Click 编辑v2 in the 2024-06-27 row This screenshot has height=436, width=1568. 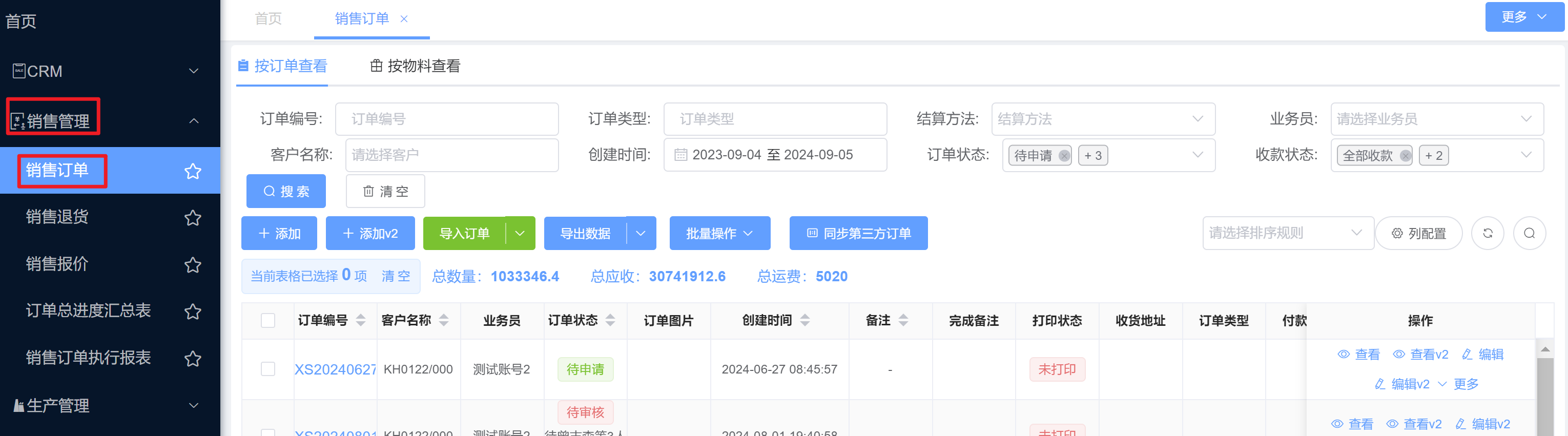click(x=1402, y=384)
